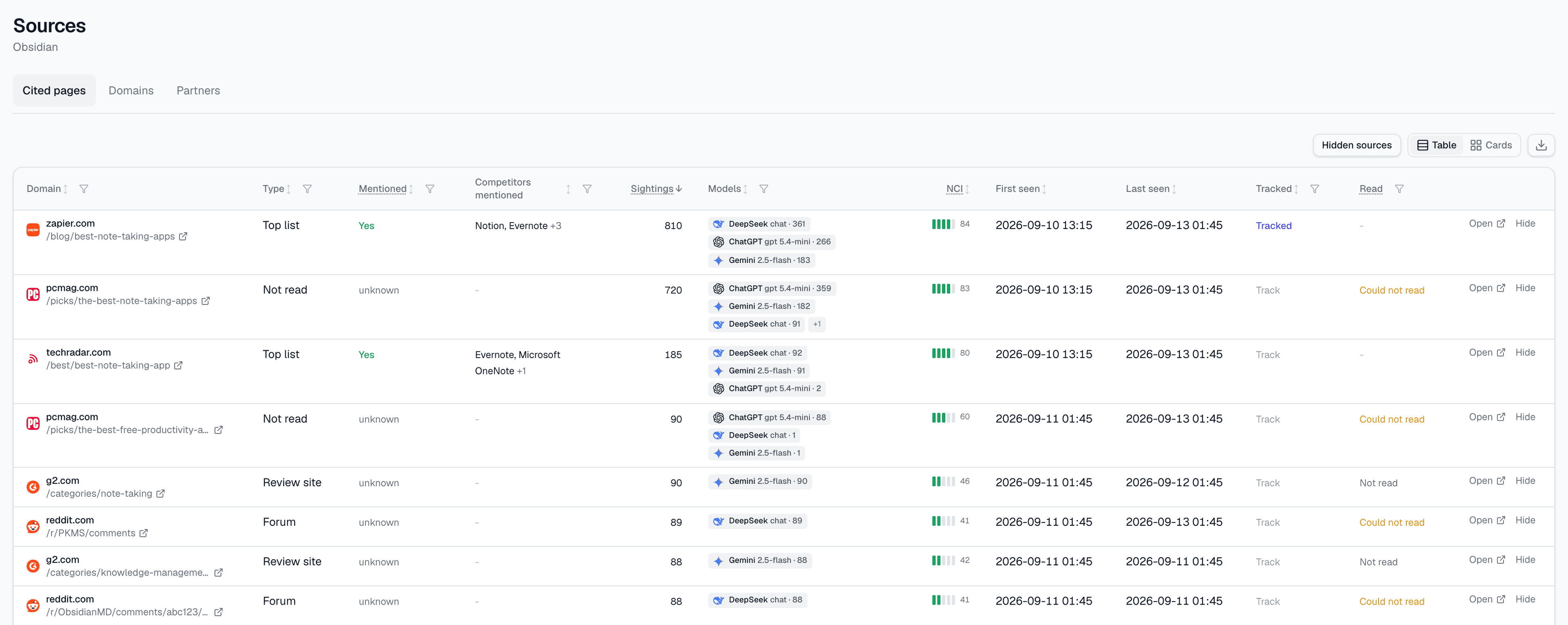The image size is (1568, 625).
Task: Click the zapier.com favicon
Action: click(33, 229)
